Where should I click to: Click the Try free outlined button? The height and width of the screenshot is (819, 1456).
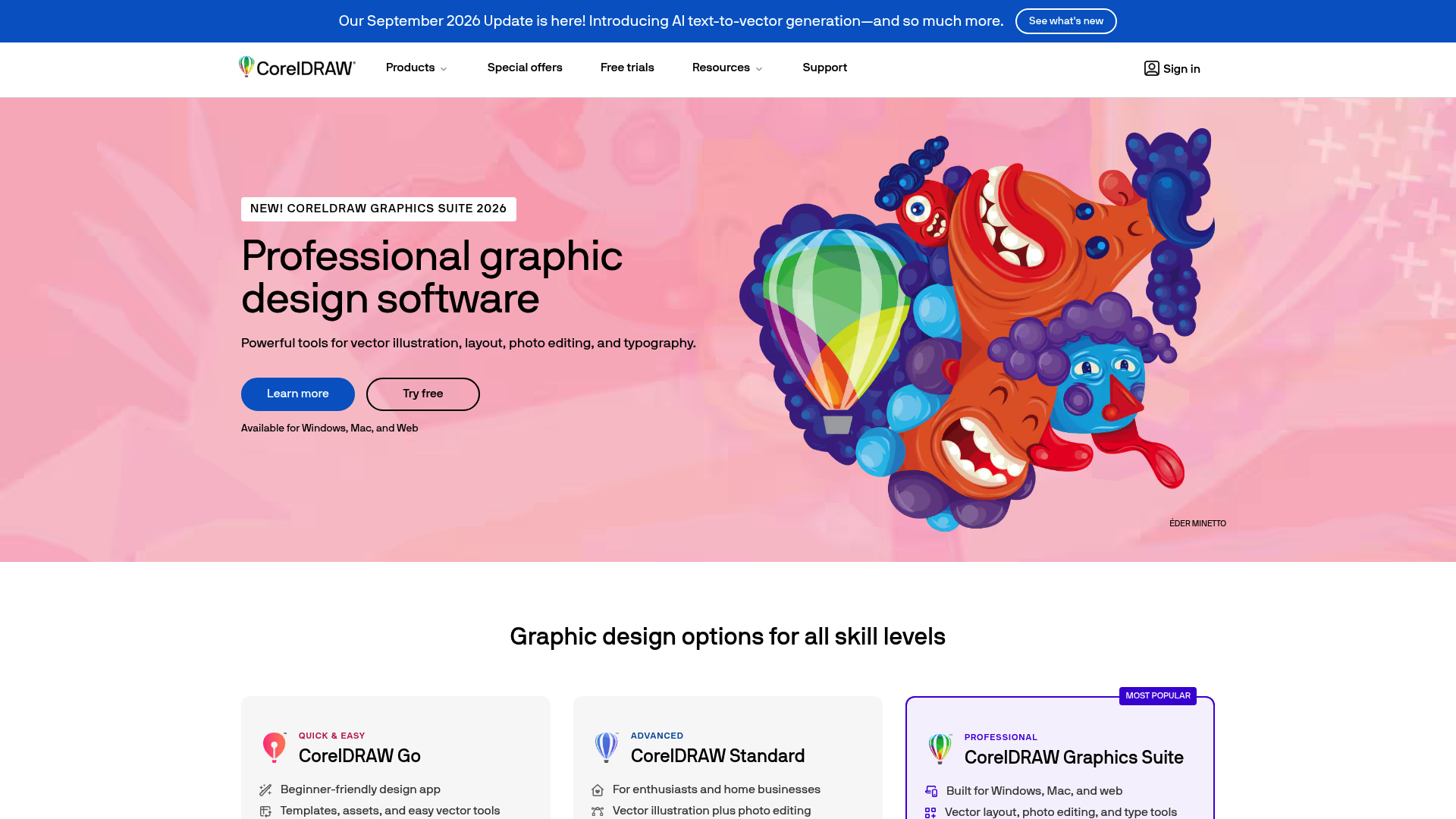[423, 394]
